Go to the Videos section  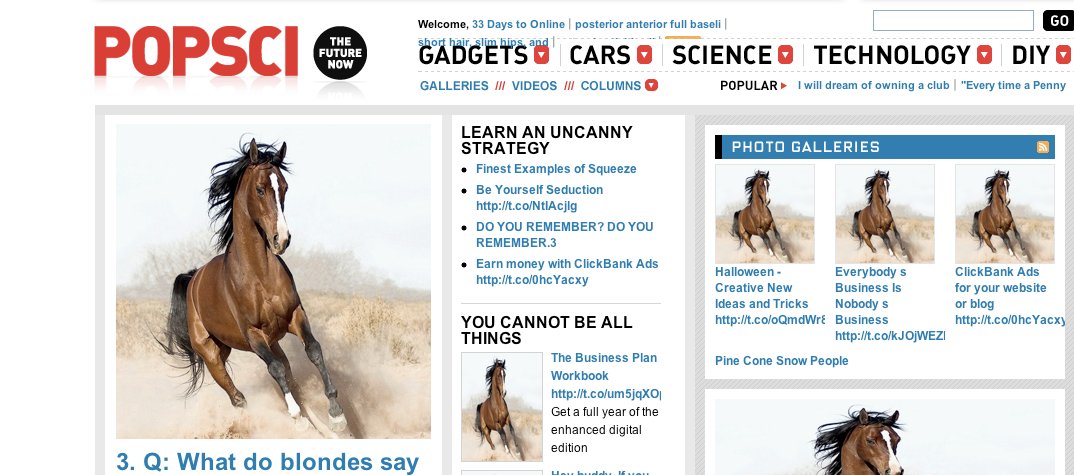click(534, 86)
